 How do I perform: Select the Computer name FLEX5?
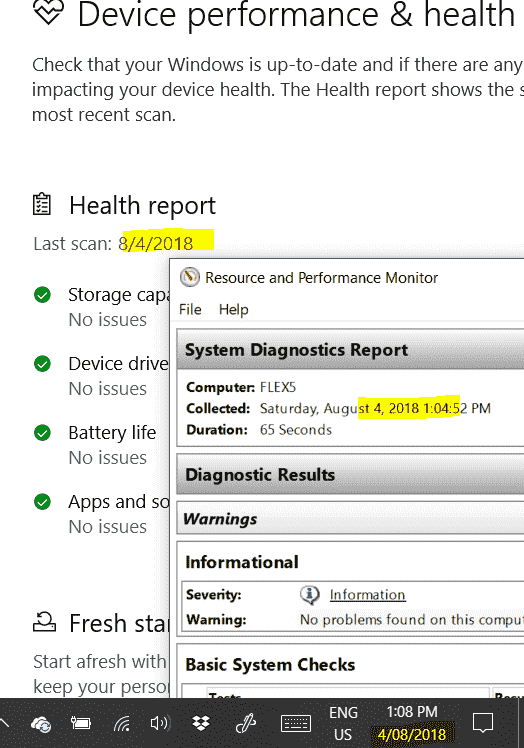[x=278, y=387]
